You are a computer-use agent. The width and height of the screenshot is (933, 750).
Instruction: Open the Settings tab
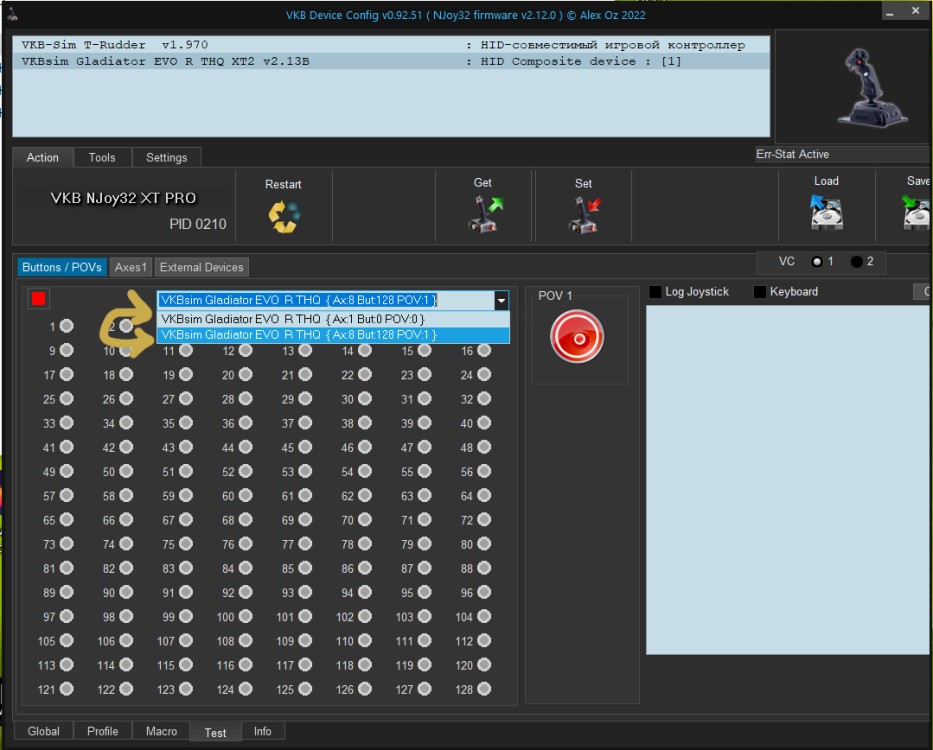tap(166, 158)
